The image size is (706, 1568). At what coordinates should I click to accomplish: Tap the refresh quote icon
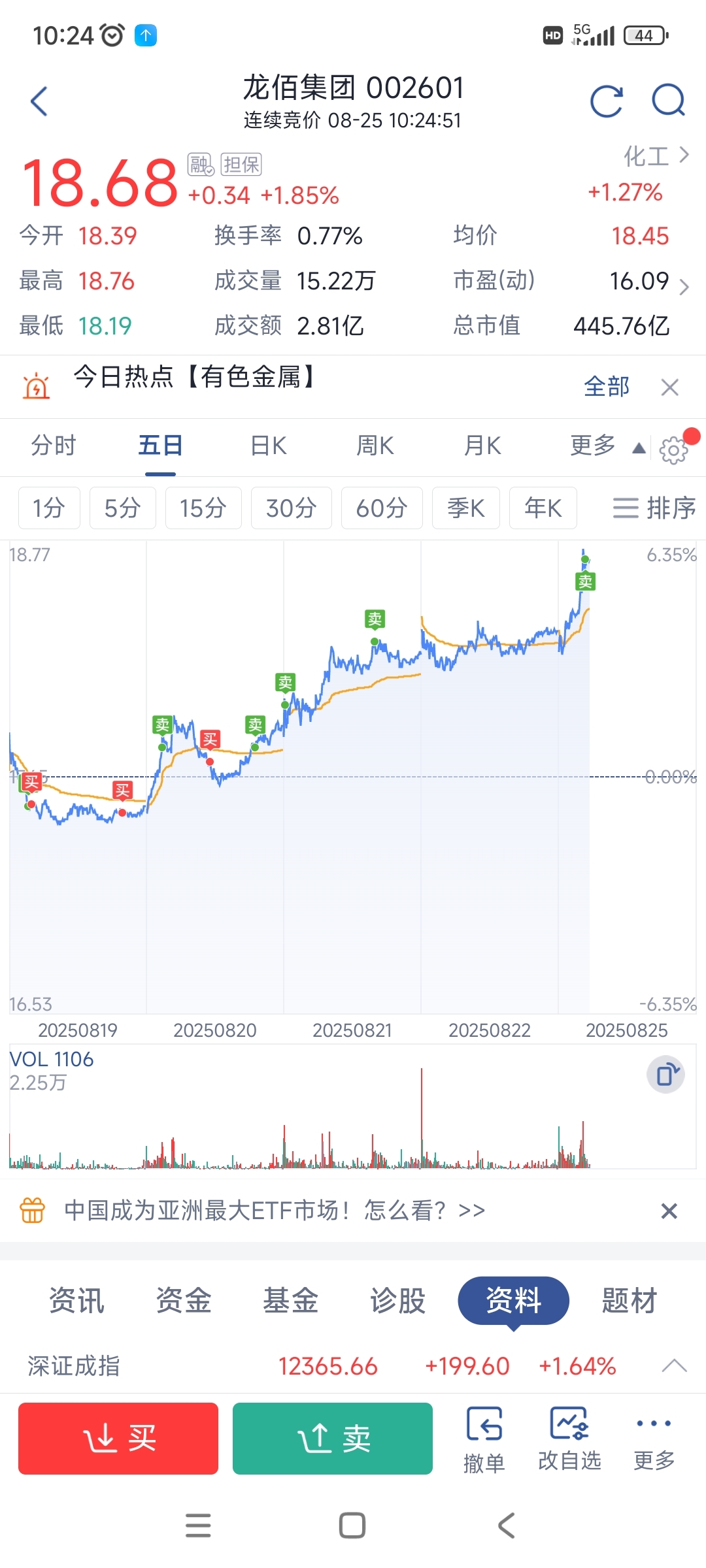click(x=606, y=101)
